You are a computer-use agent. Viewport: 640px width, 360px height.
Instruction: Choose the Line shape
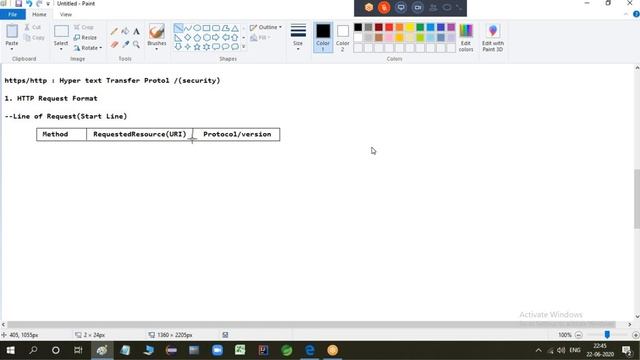coord(178,28)
